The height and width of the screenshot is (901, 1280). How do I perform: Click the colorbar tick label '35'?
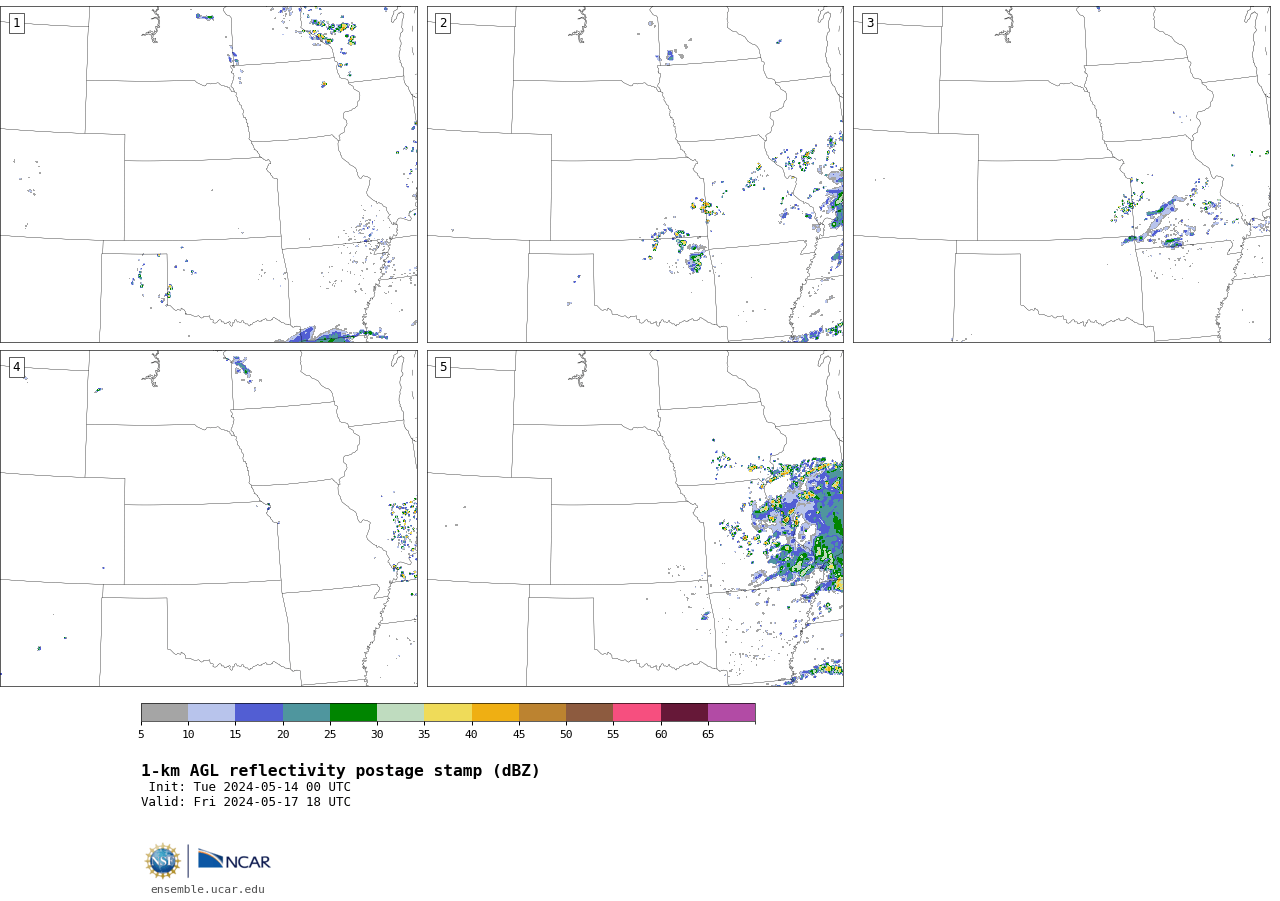424,735
